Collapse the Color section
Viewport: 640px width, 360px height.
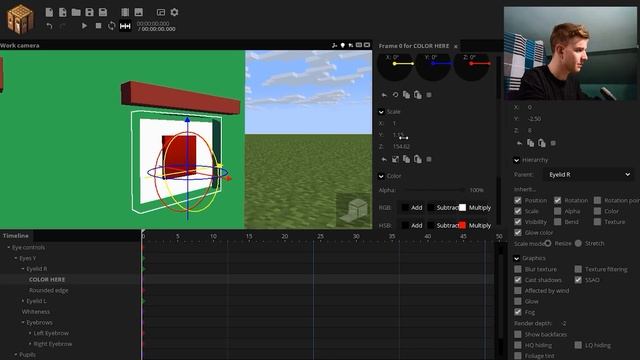pos(381,176)
